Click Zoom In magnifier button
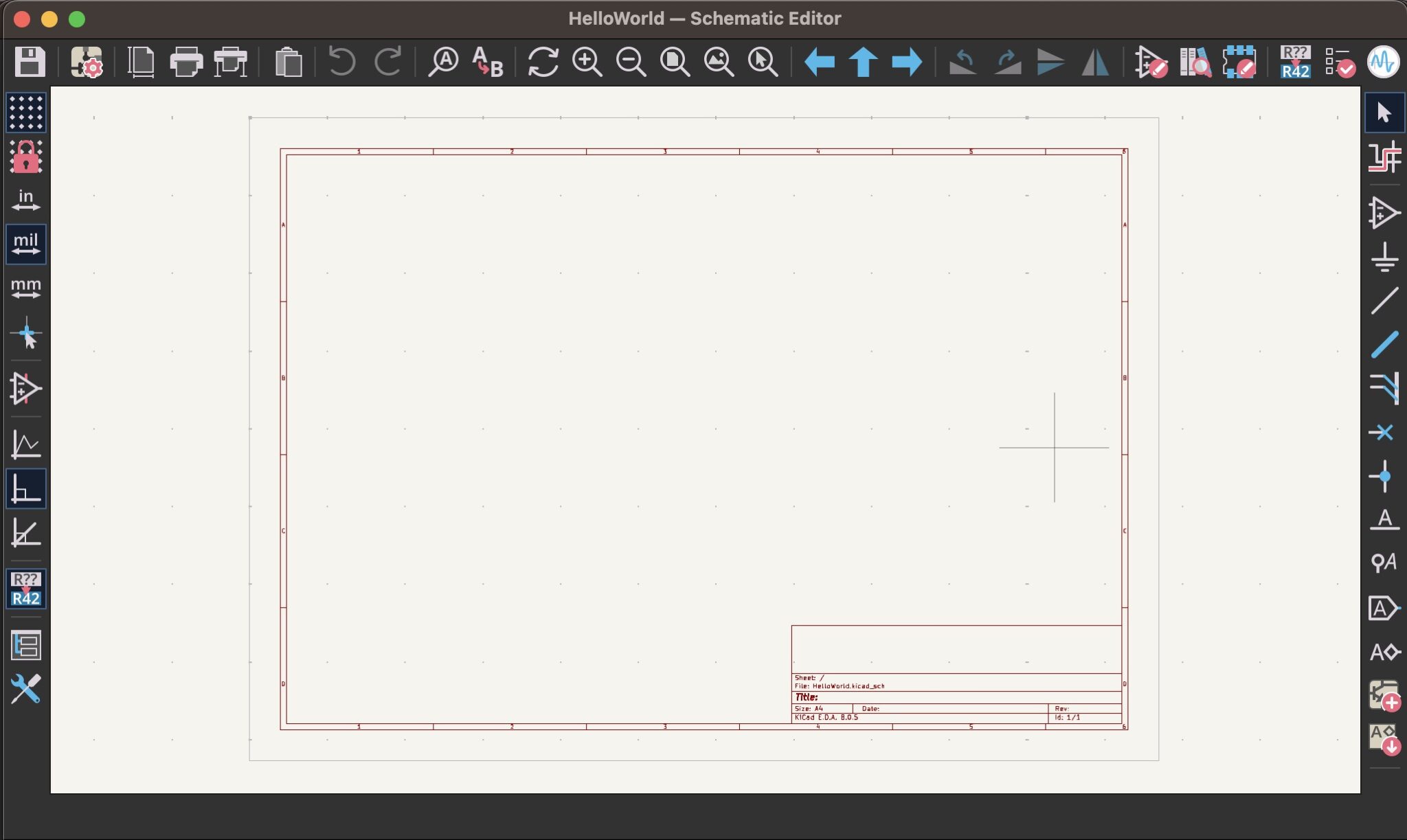Viewport: 1407px width, 840px height. pyautogui.click(x=587, y=62)
